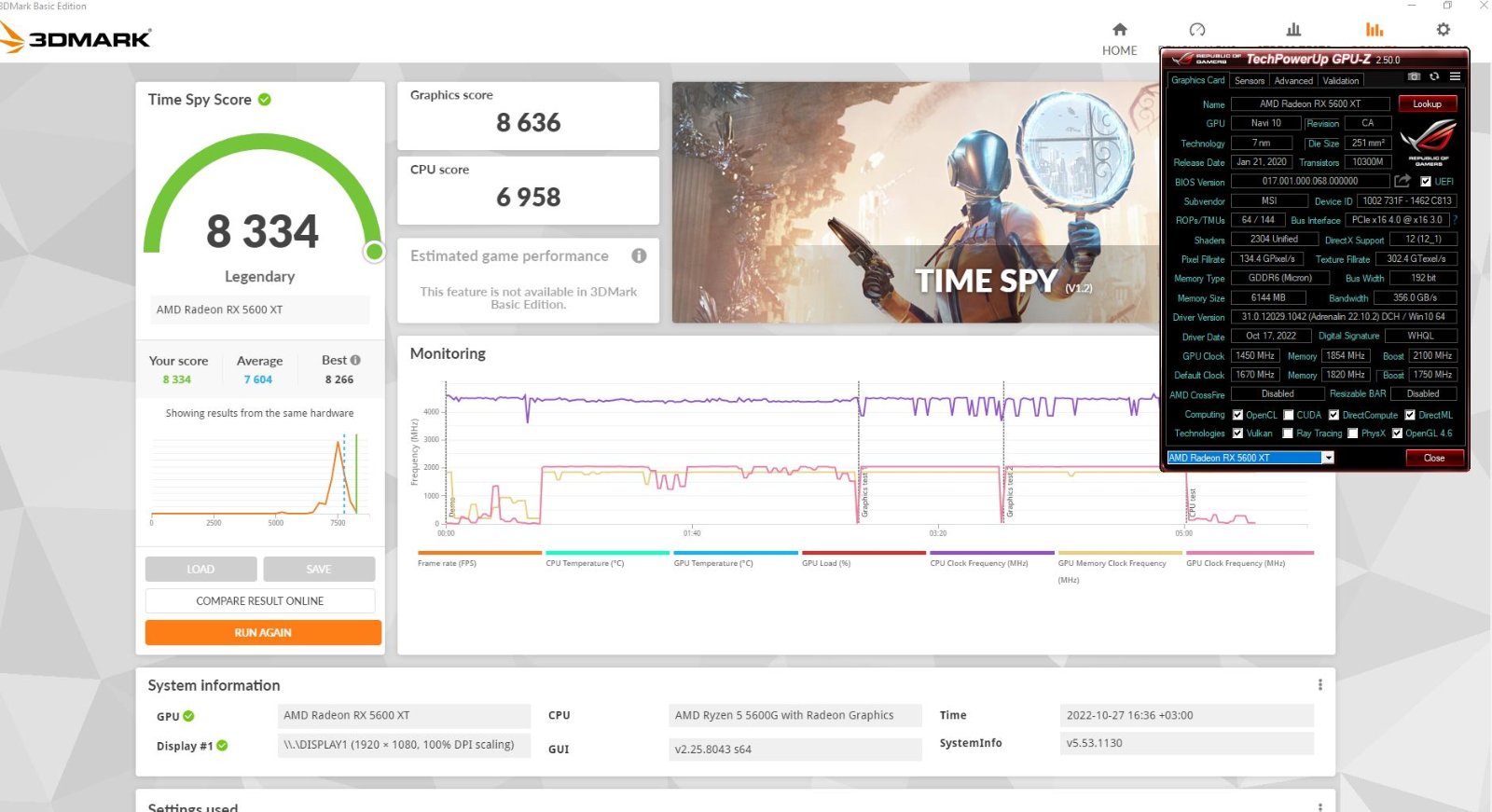This screenshot has width=1492, height=812.
Task: Switch to the Graphics Card tab
Action: coord(1198,80)
